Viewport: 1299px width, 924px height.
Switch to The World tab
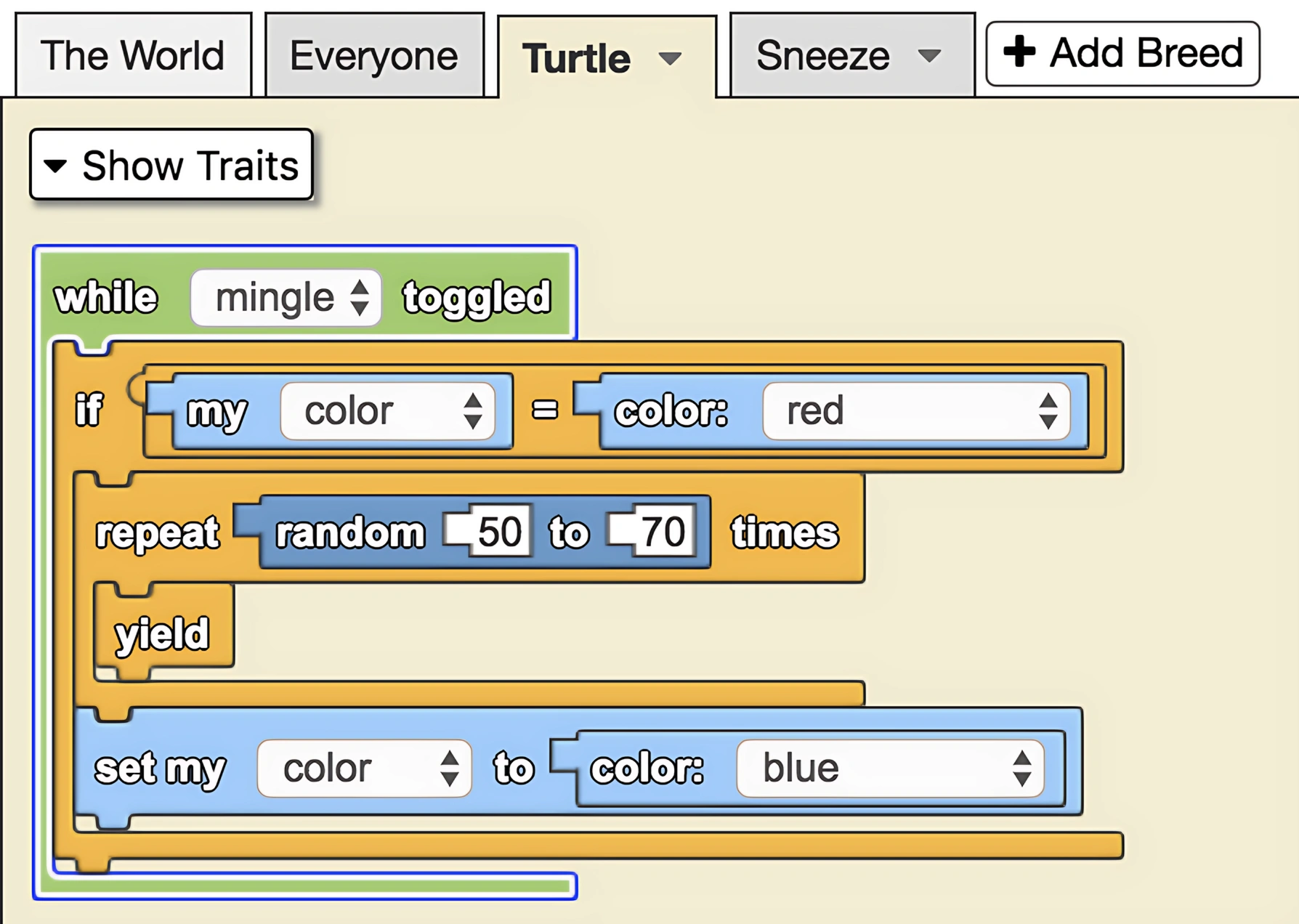coord(133,55)
